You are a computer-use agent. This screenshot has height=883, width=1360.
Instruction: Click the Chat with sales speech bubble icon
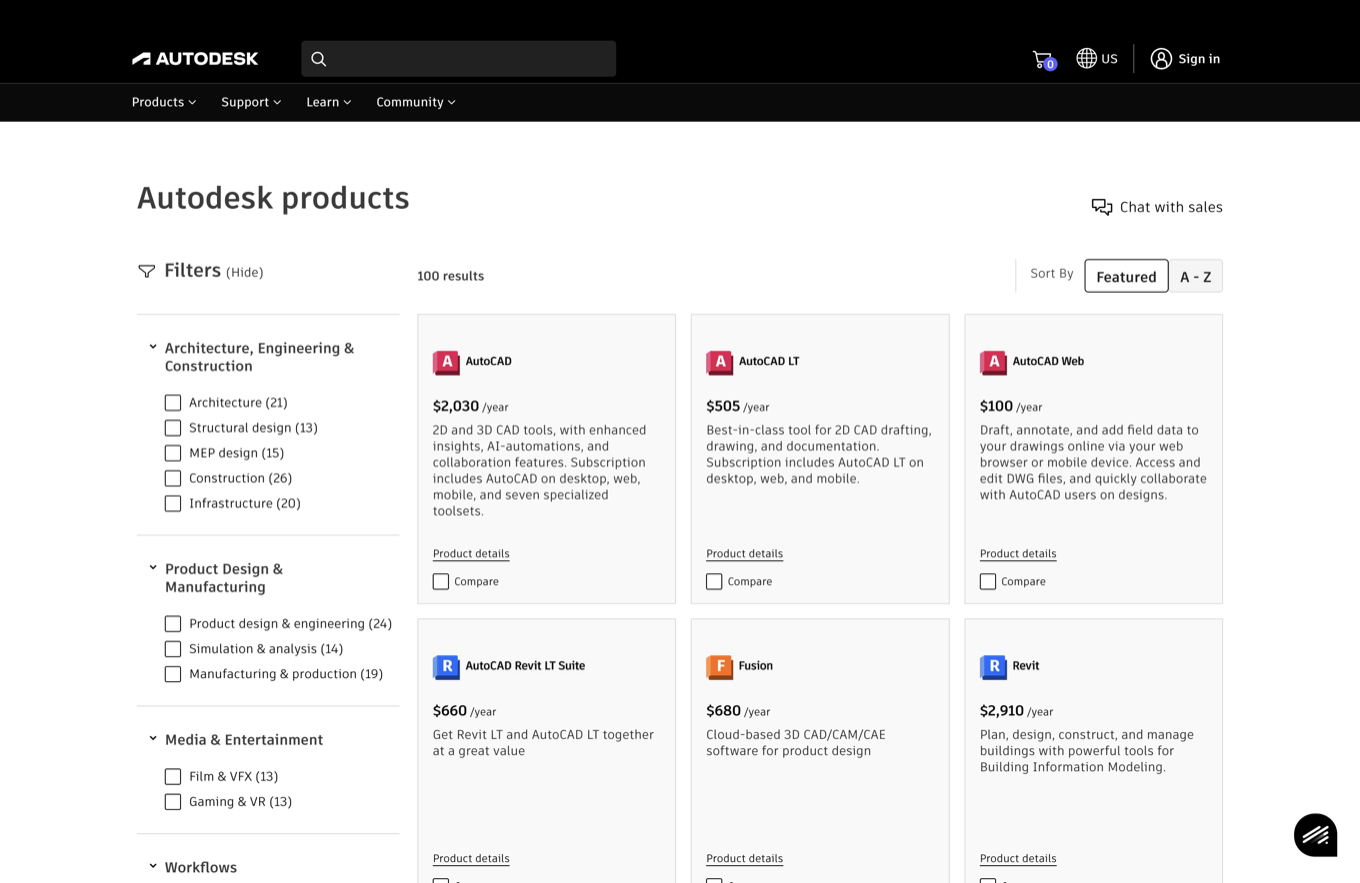tap(1102, 207)
